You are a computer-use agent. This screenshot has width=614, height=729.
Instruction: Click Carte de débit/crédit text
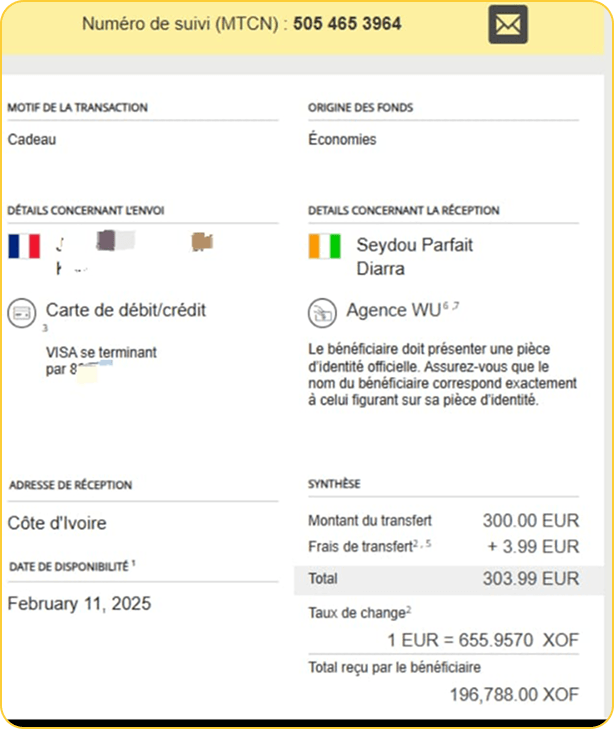coord(126,310)
